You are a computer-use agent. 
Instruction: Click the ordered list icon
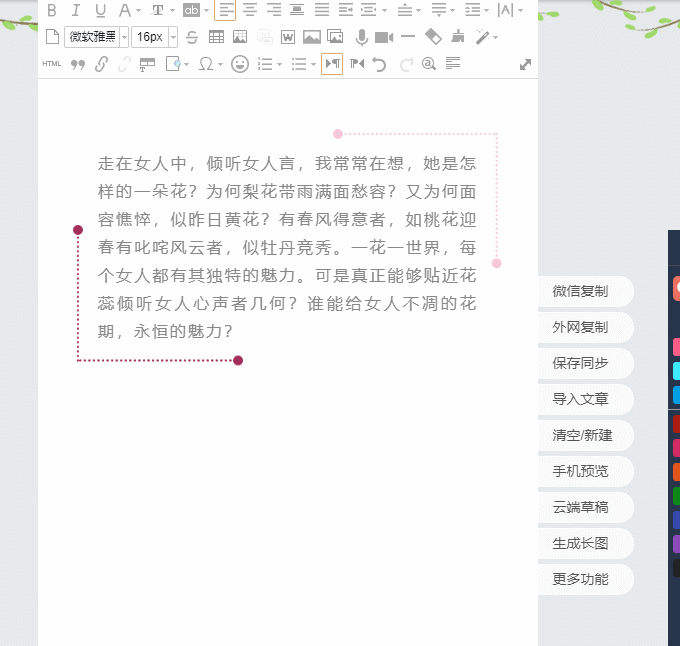point(265,64)
